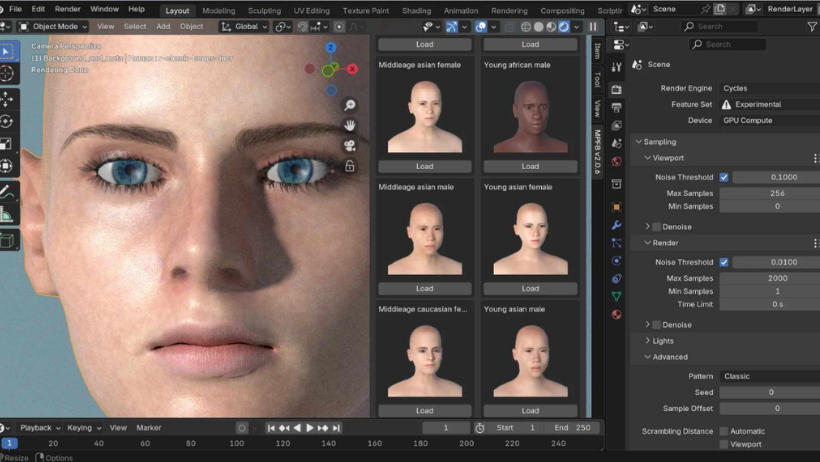Image resolution: width=820 pixels, height=462 pixels.
Task: Enable Viewport Scrambling Distance checkbox
Action: coord(724,444)
